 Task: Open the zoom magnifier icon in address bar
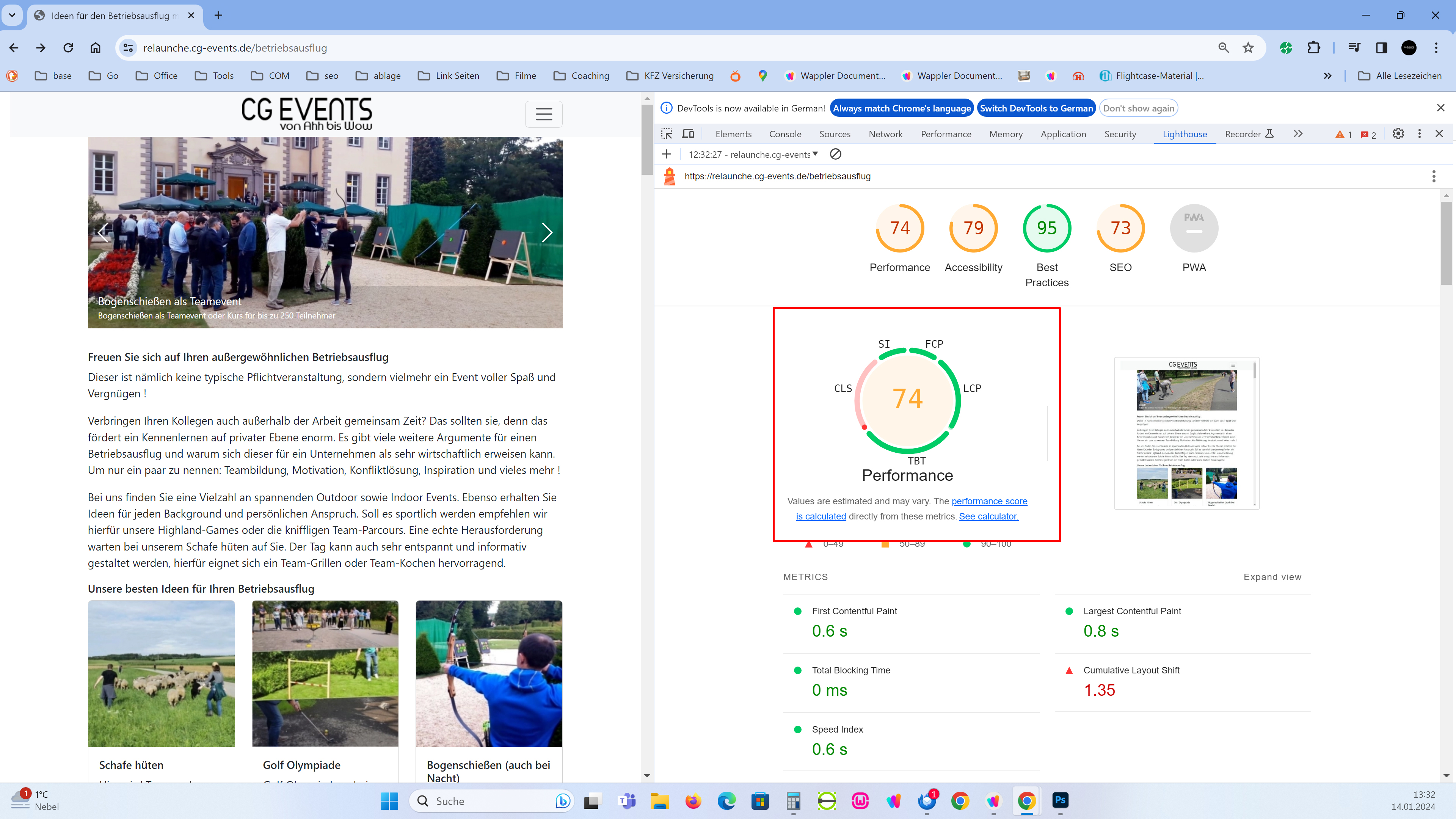coord(1224,48)
